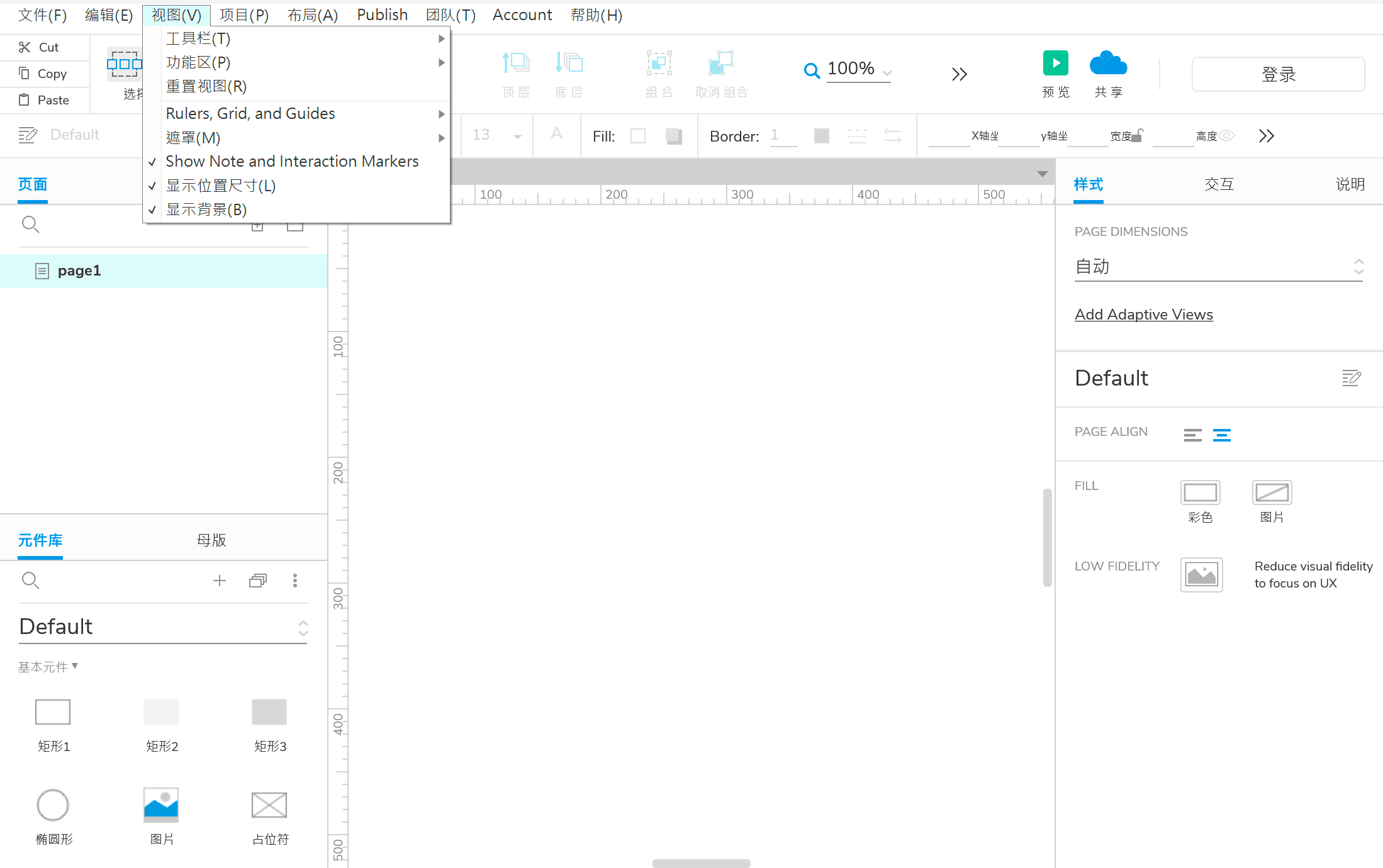Click the Add Adaptive Views link
Viewport: 1383px width, 868px height.
pos(1143,314)
